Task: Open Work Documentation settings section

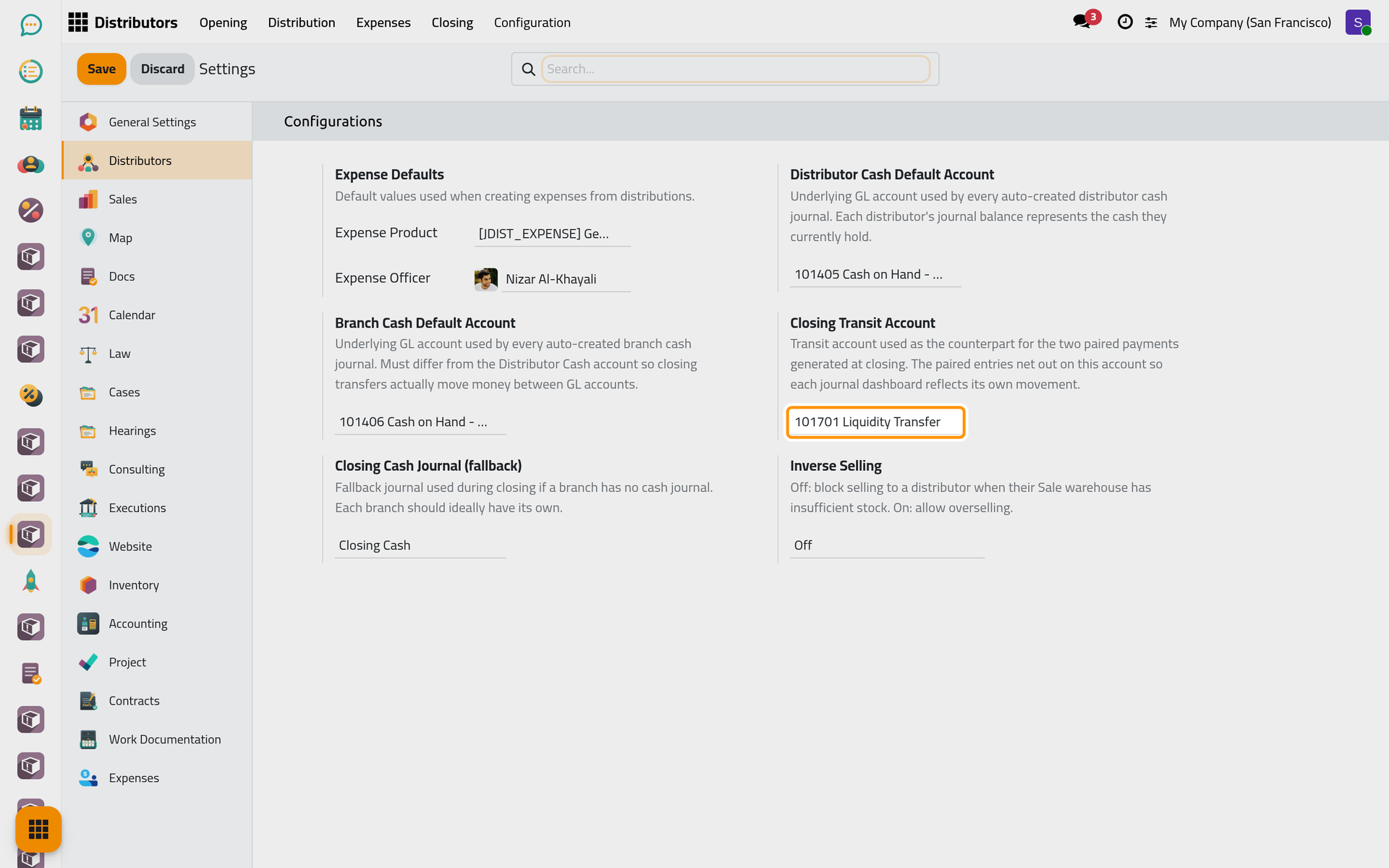Action: coord(157,739)
